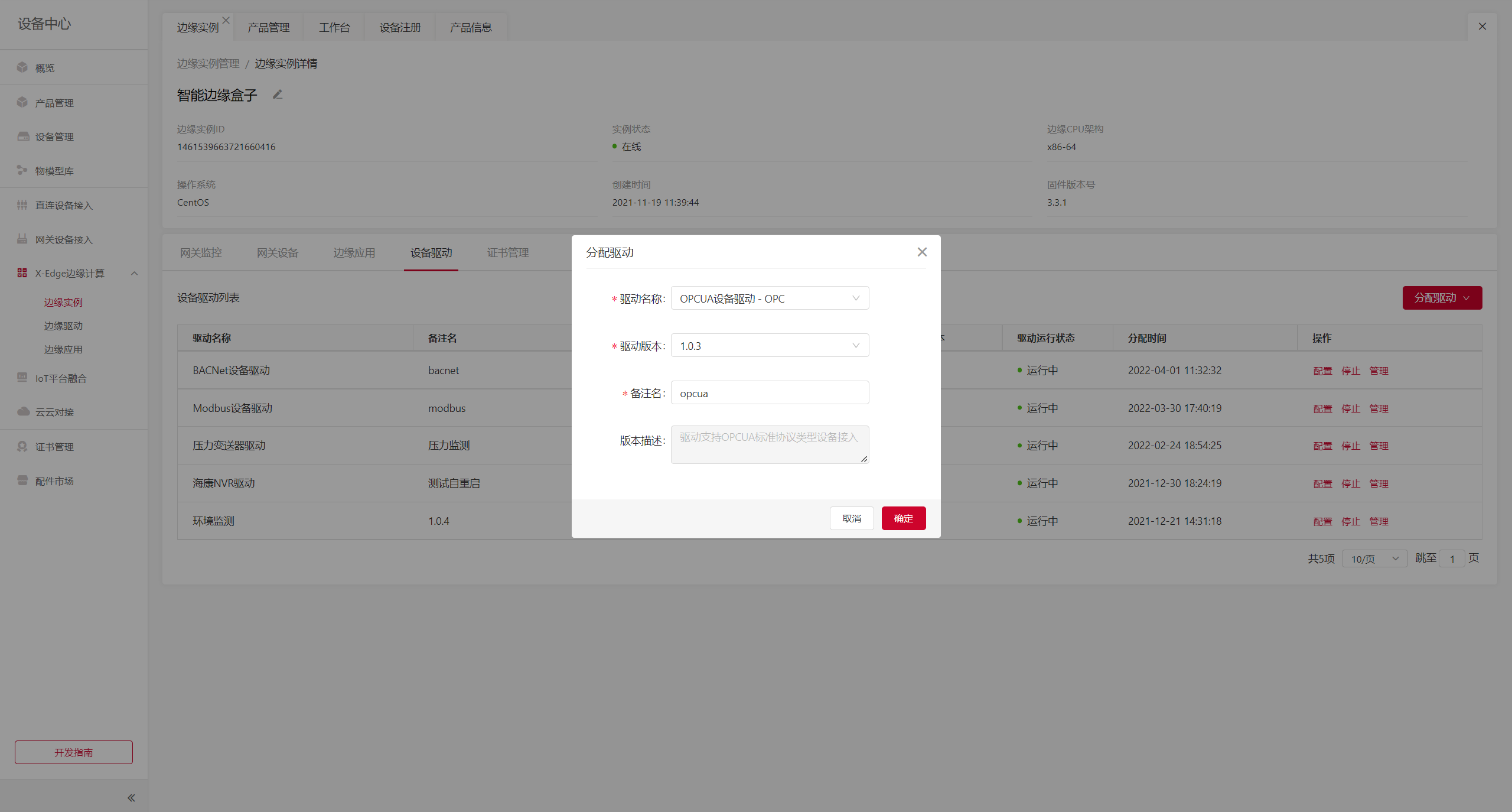Viewport: 1512px width, 812px height.
Task: Click the 配件市场 sidebar icon
Action: click(x=22, y=480)
